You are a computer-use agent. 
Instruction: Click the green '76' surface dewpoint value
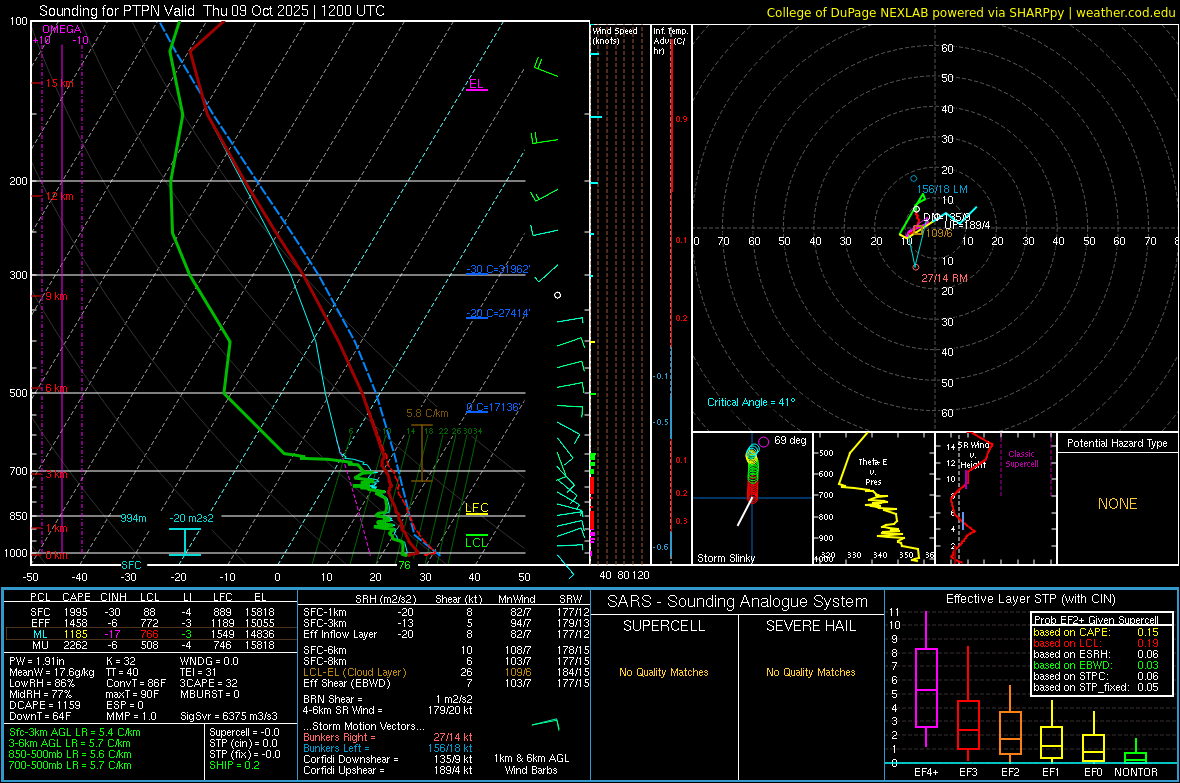pyautogui.click(x=404, y=565)
